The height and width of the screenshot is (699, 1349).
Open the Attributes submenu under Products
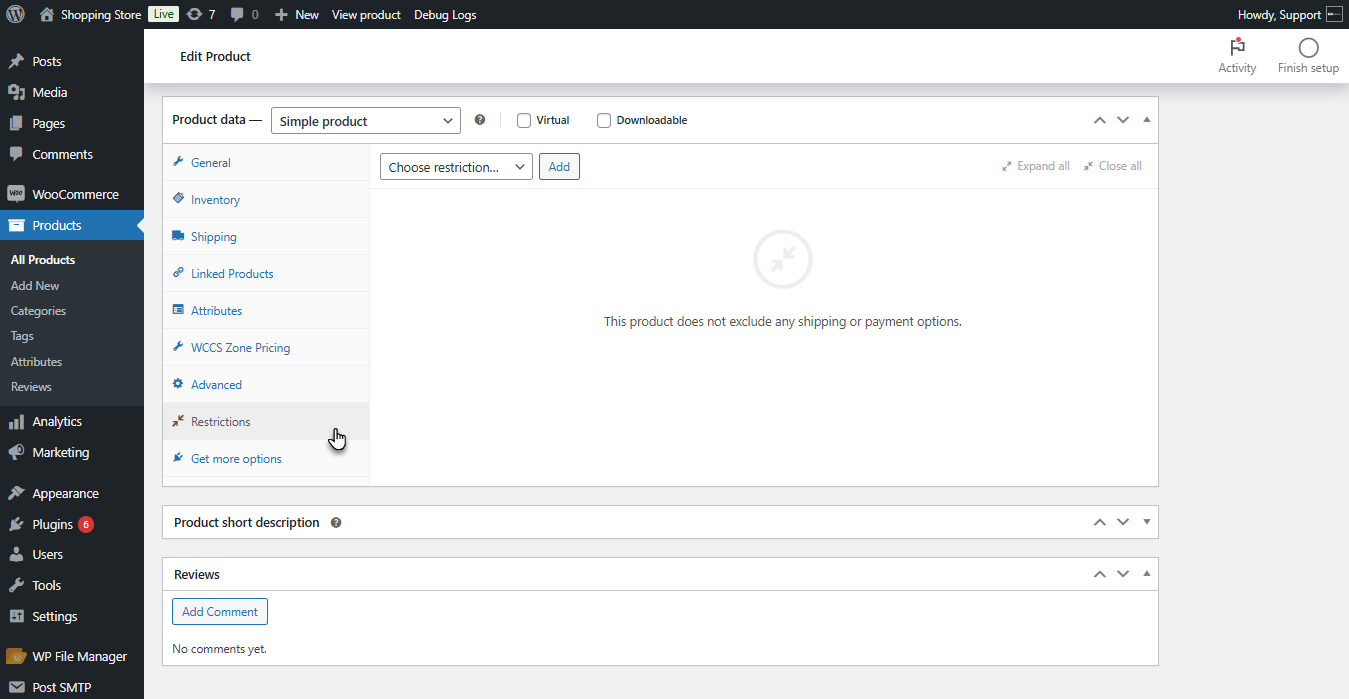(36, 362)
